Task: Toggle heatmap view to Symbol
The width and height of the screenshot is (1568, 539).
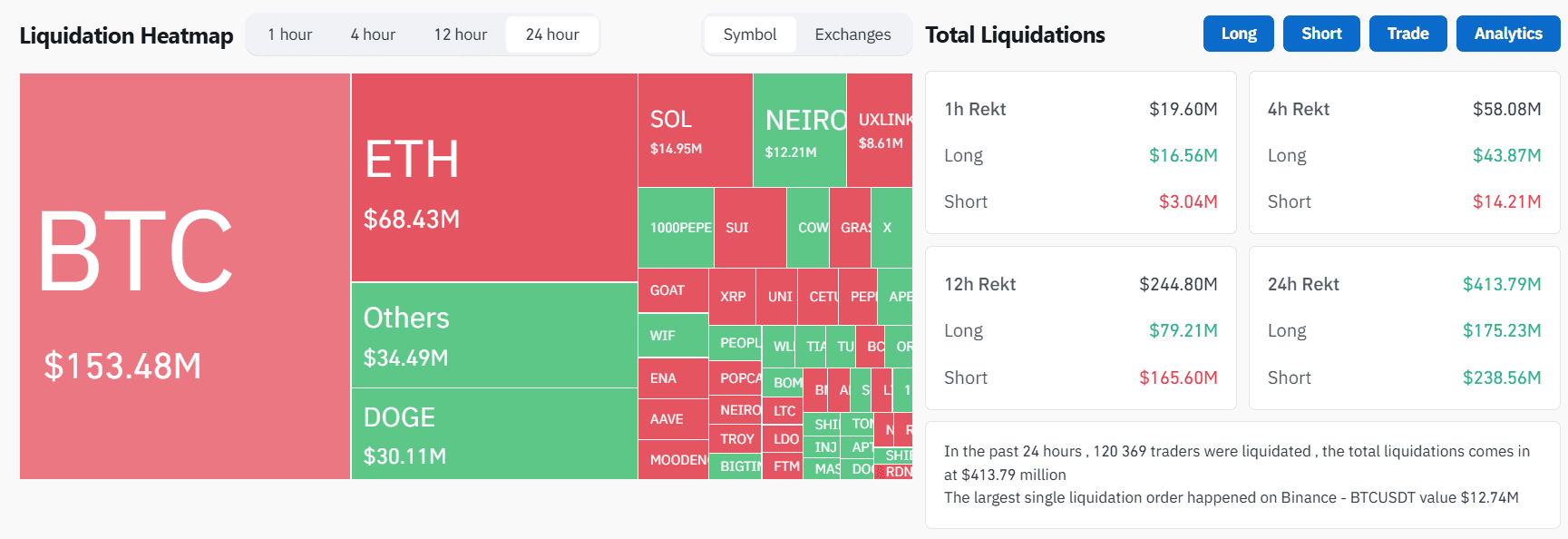Action: (750, 34)
